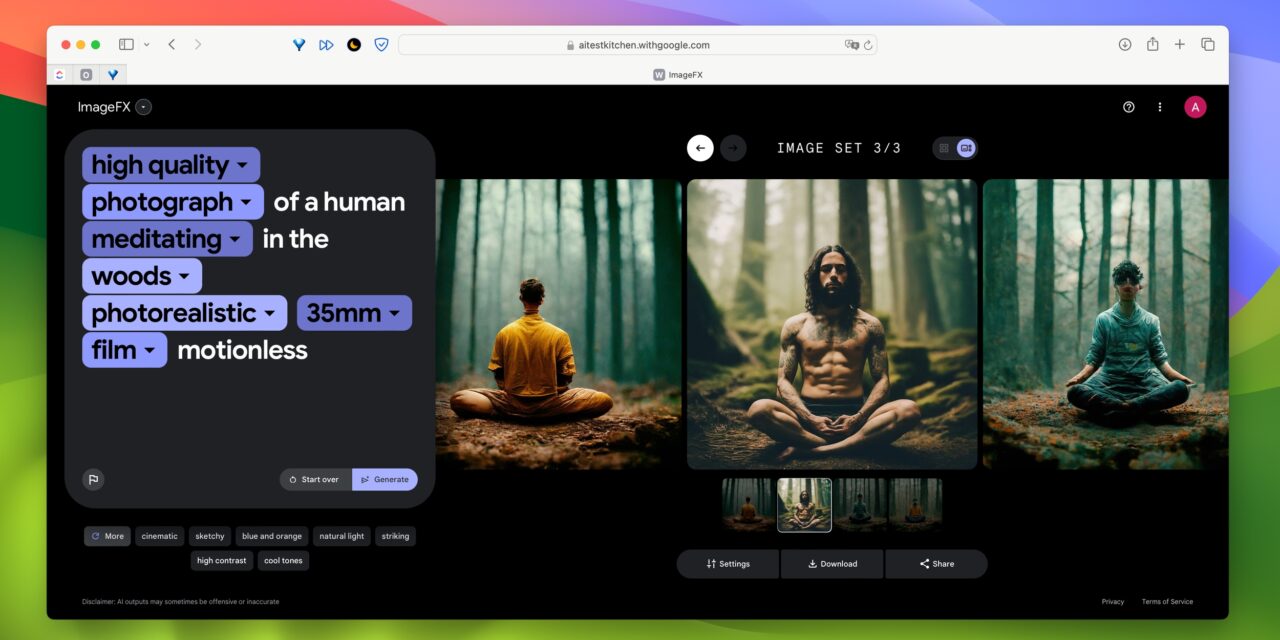Toggle the cinematic style chip
1280x640 pixels.
159,536
